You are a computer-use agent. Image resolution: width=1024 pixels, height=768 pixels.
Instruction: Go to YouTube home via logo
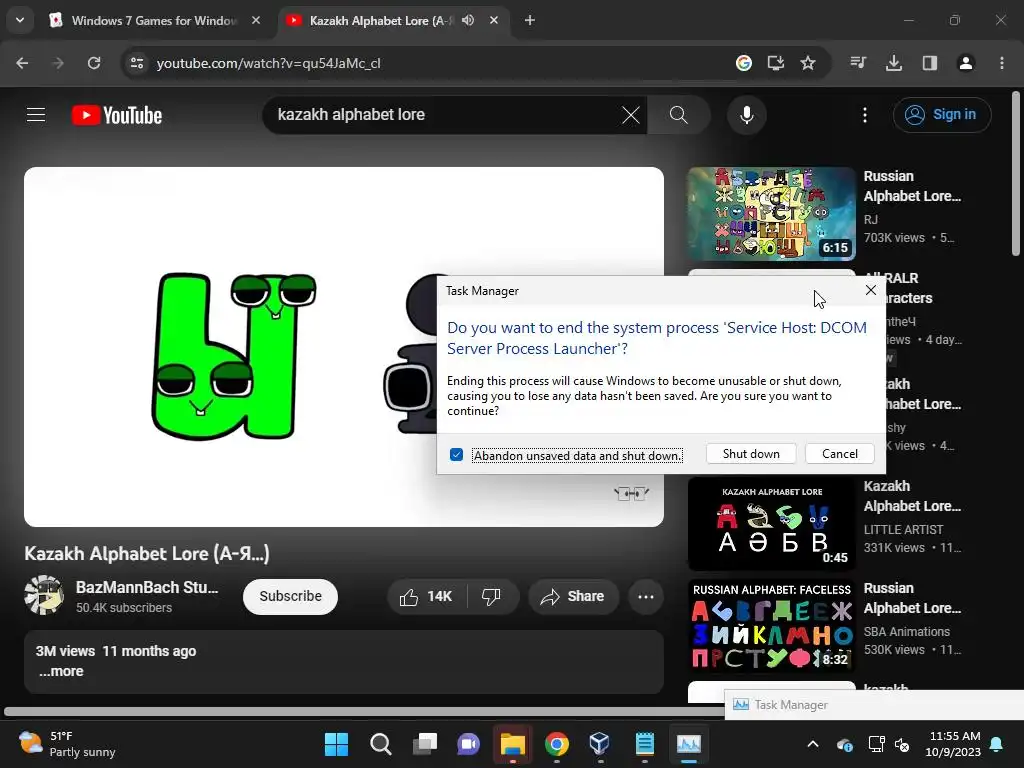(117, 116)
